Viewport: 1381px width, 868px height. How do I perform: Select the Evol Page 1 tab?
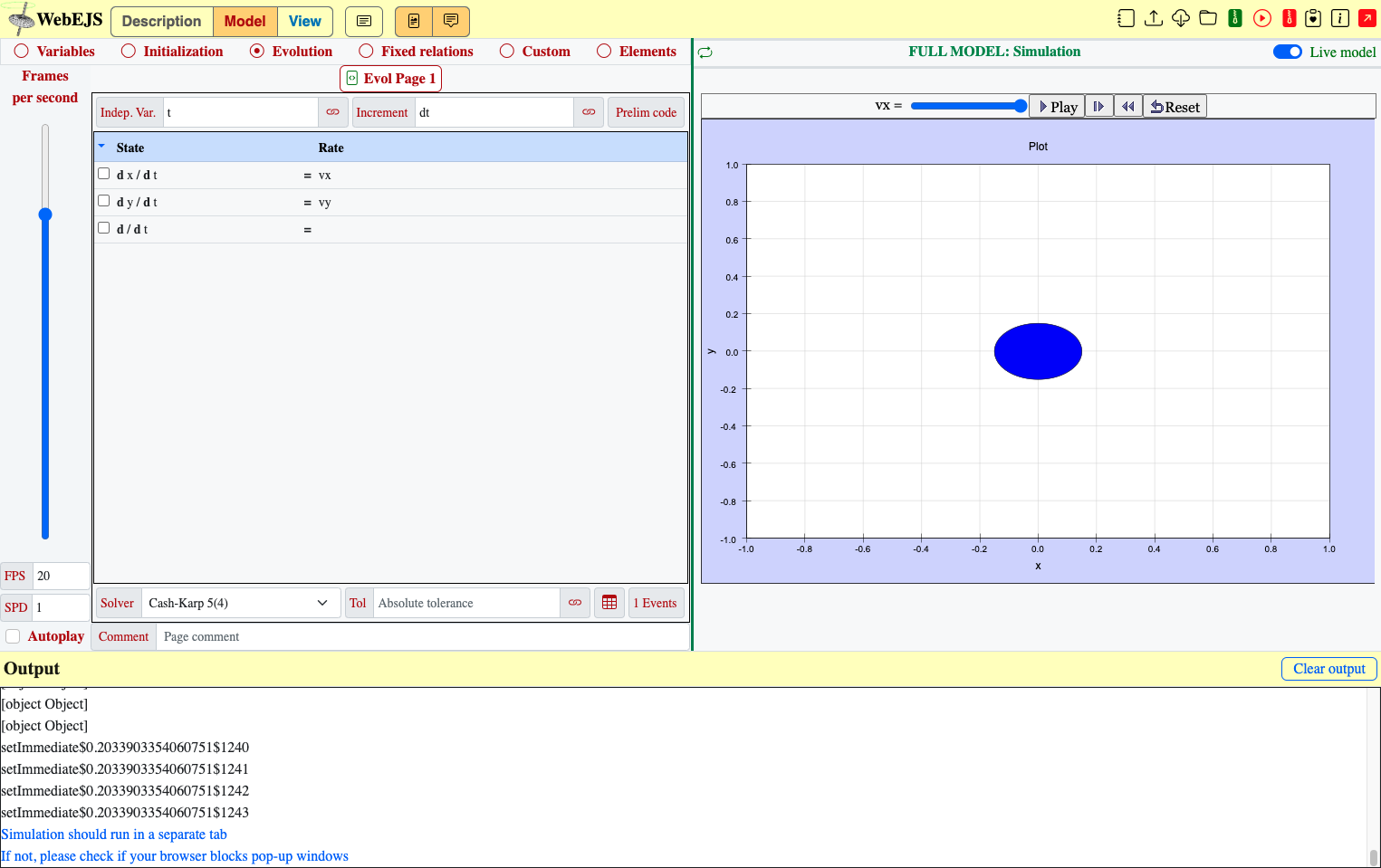391,79
